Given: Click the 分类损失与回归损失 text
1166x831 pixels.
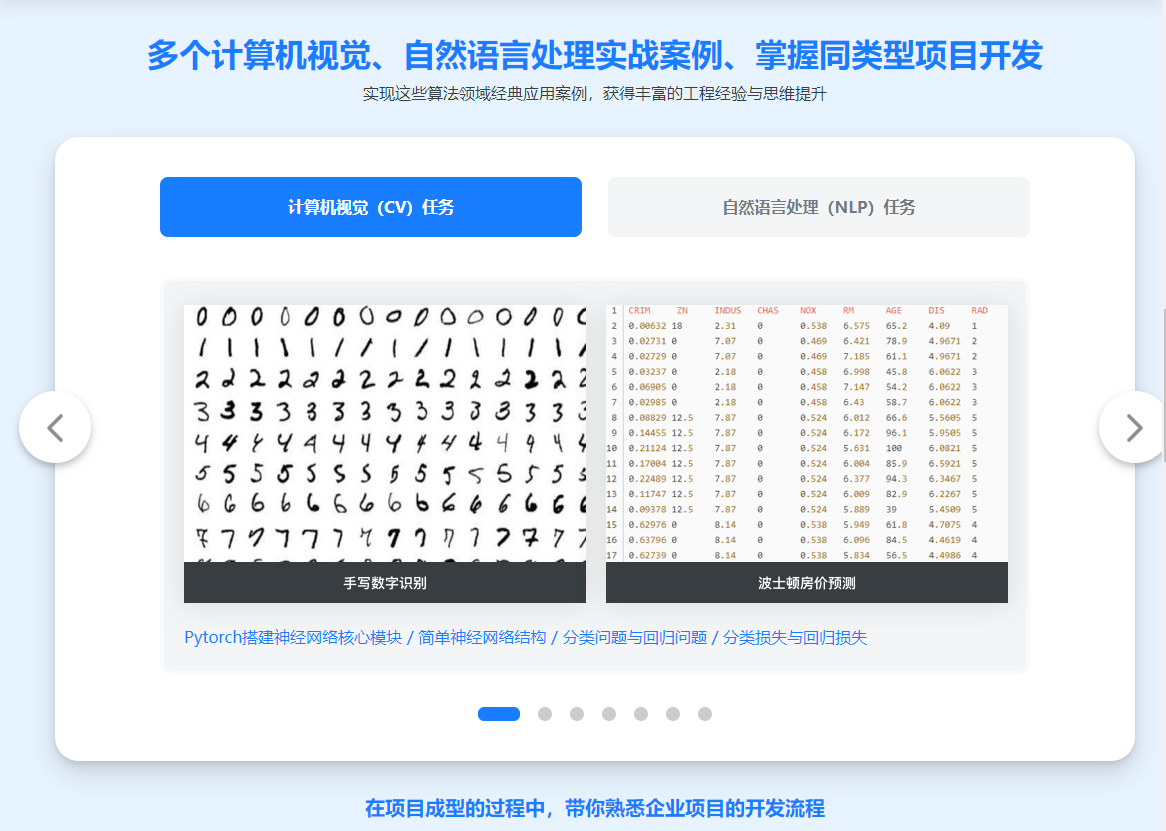Looking at the screenshot, I should click(x=794, y=638).
